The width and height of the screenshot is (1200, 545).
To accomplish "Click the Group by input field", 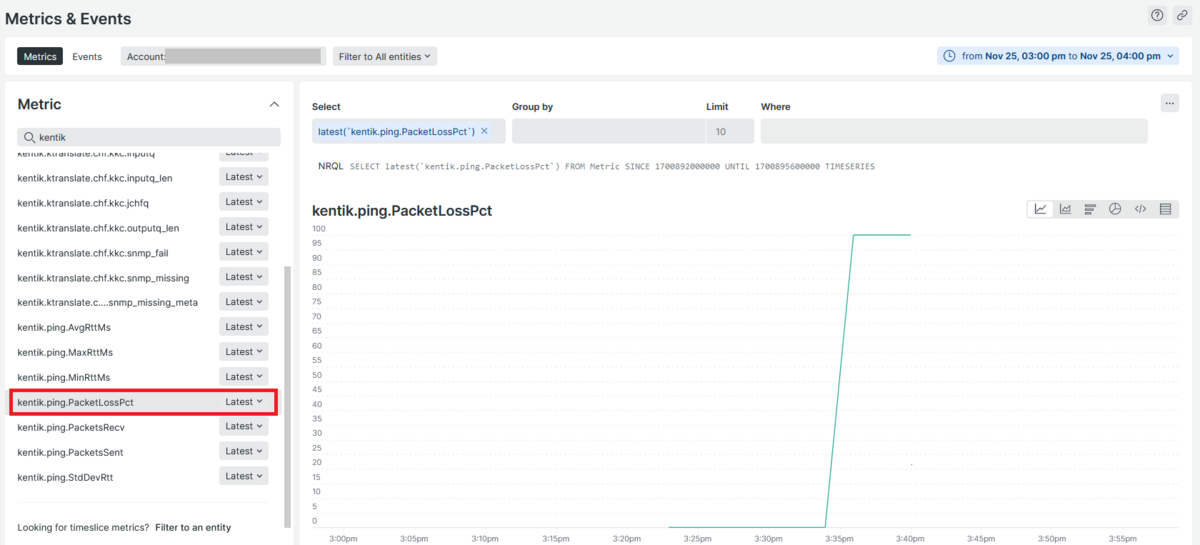I will point(608,131).
